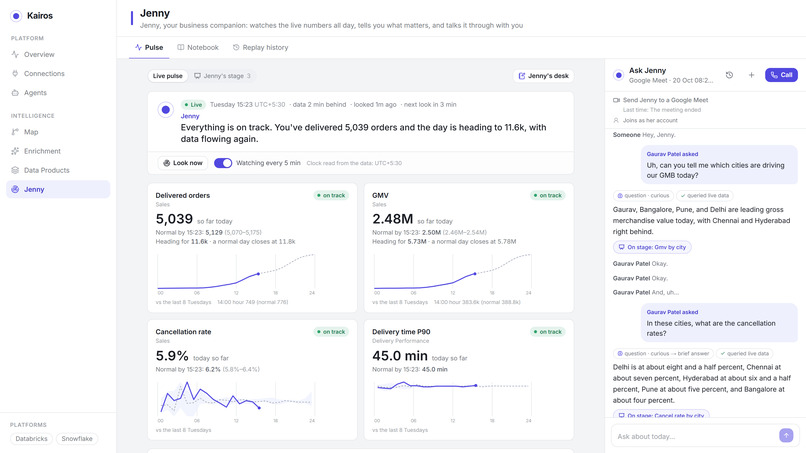Send message with arrow button
Viewport: 806px width, 453px height.
click(786, 436)
